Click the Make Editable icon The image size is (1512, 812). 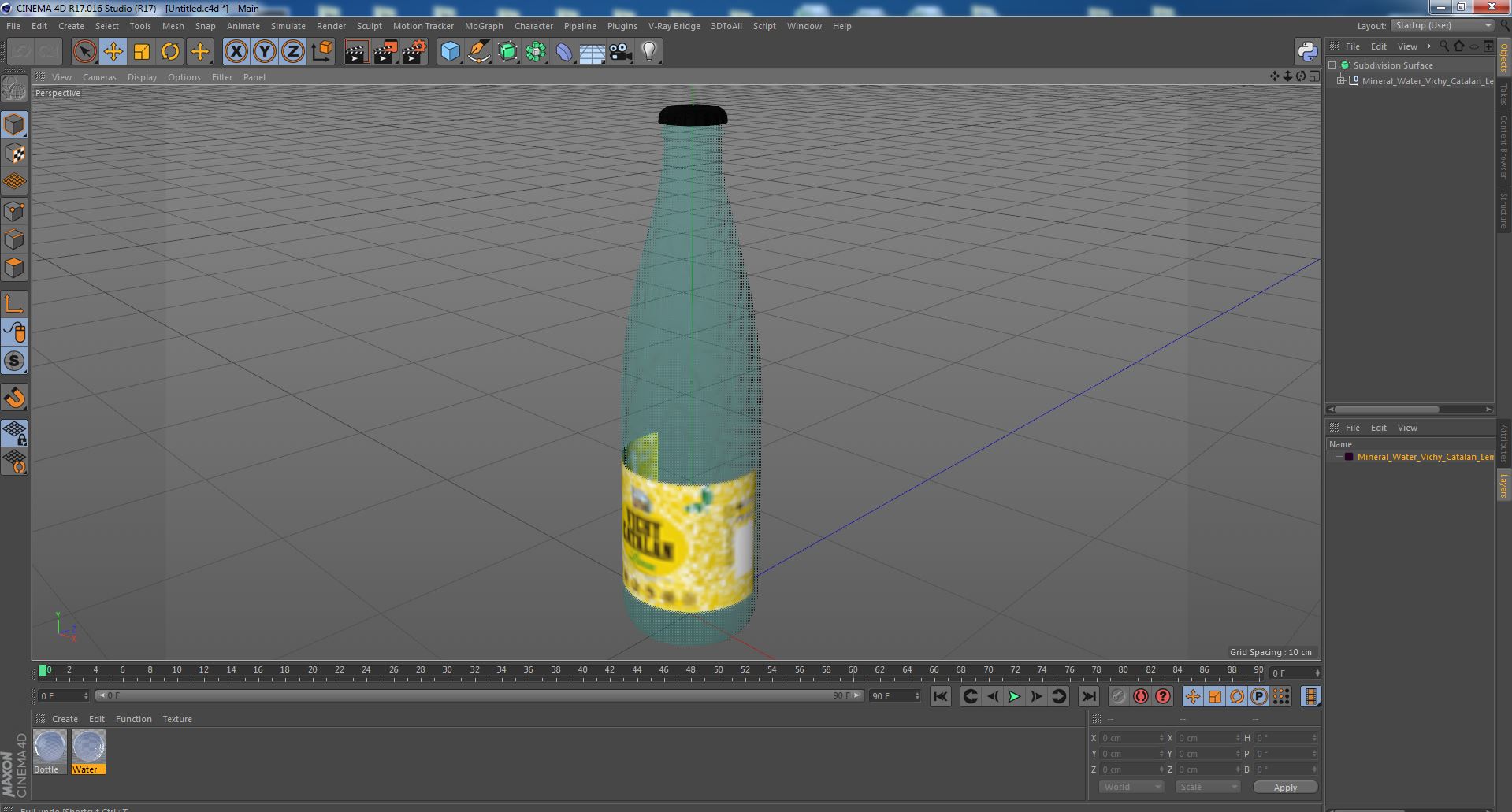pos(14,89)
